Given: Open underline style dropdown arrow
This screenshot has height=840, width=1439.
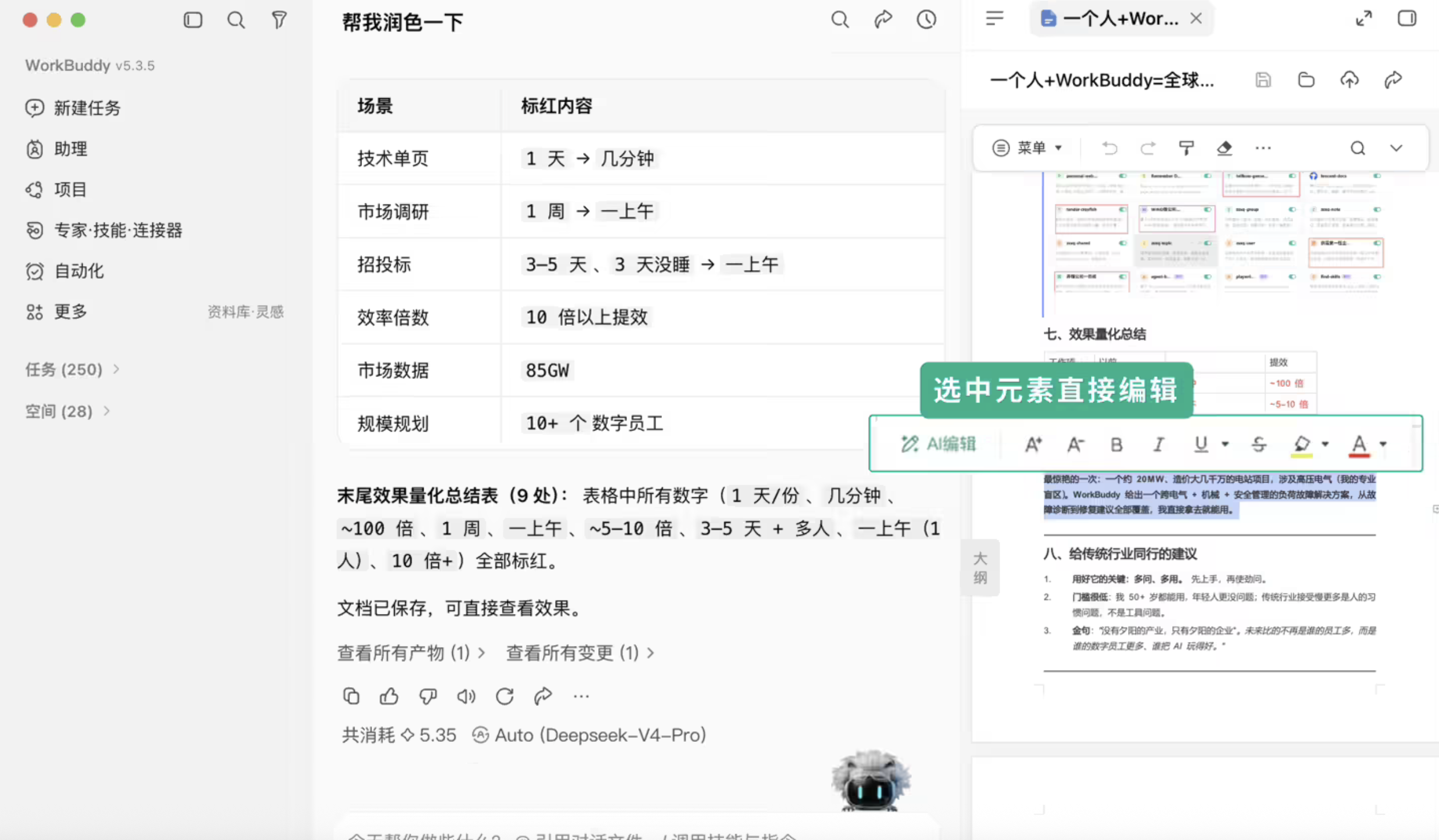Looking at the screenshot, I should click(x=1225, y=444).
